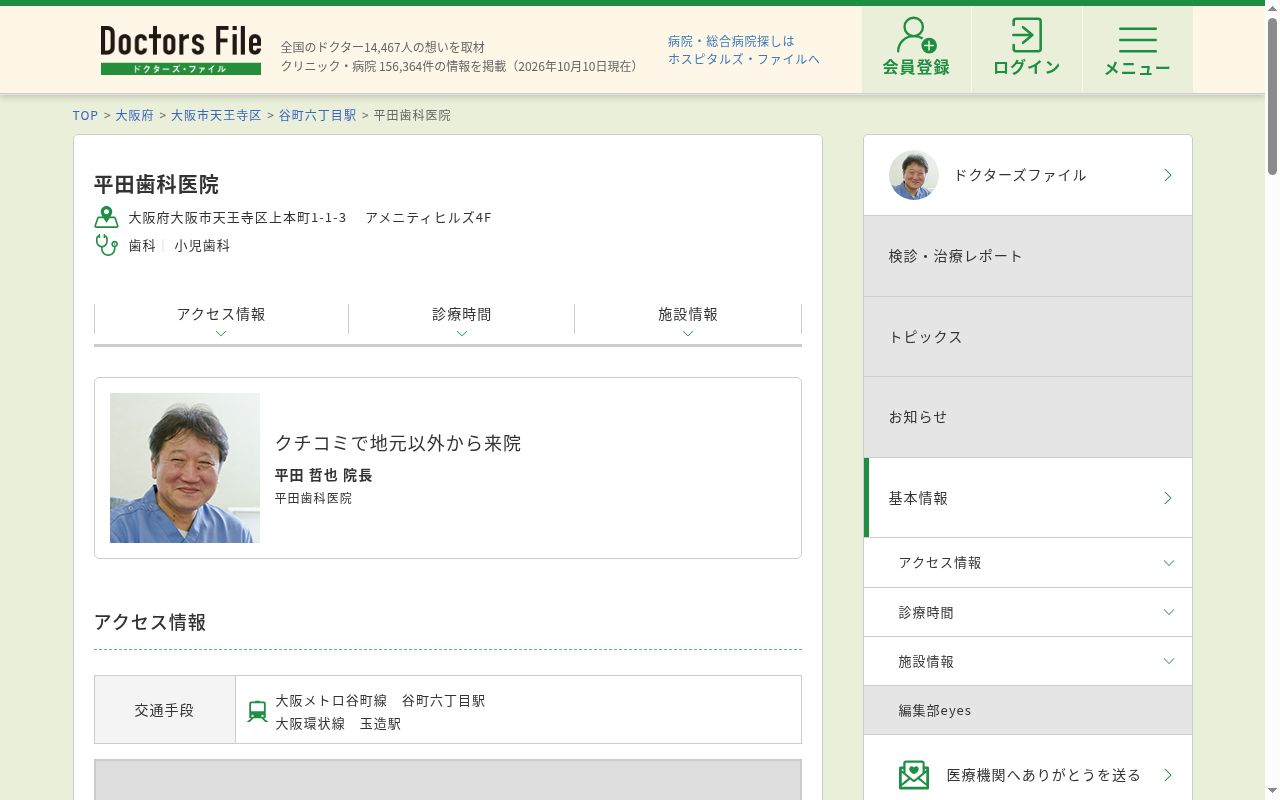Open ドクターズファイル sidebar label
Screen dimensions: 1280x800
click(1020, 175)
